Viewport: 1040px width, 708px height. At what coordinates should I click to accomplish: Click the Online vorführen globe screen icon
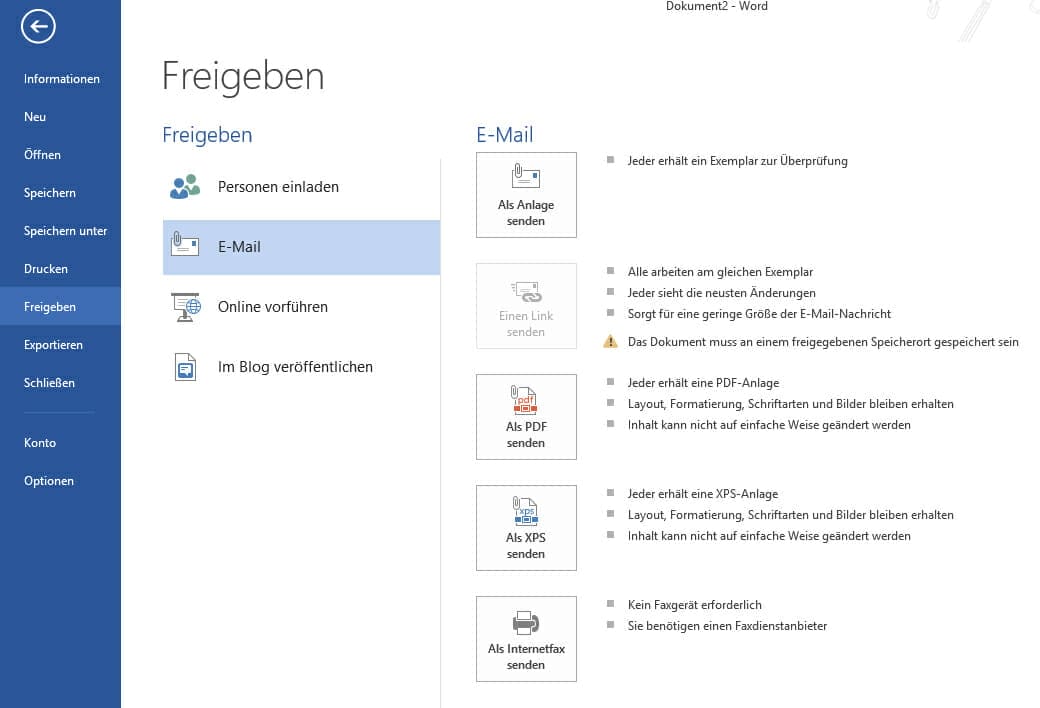186,307
